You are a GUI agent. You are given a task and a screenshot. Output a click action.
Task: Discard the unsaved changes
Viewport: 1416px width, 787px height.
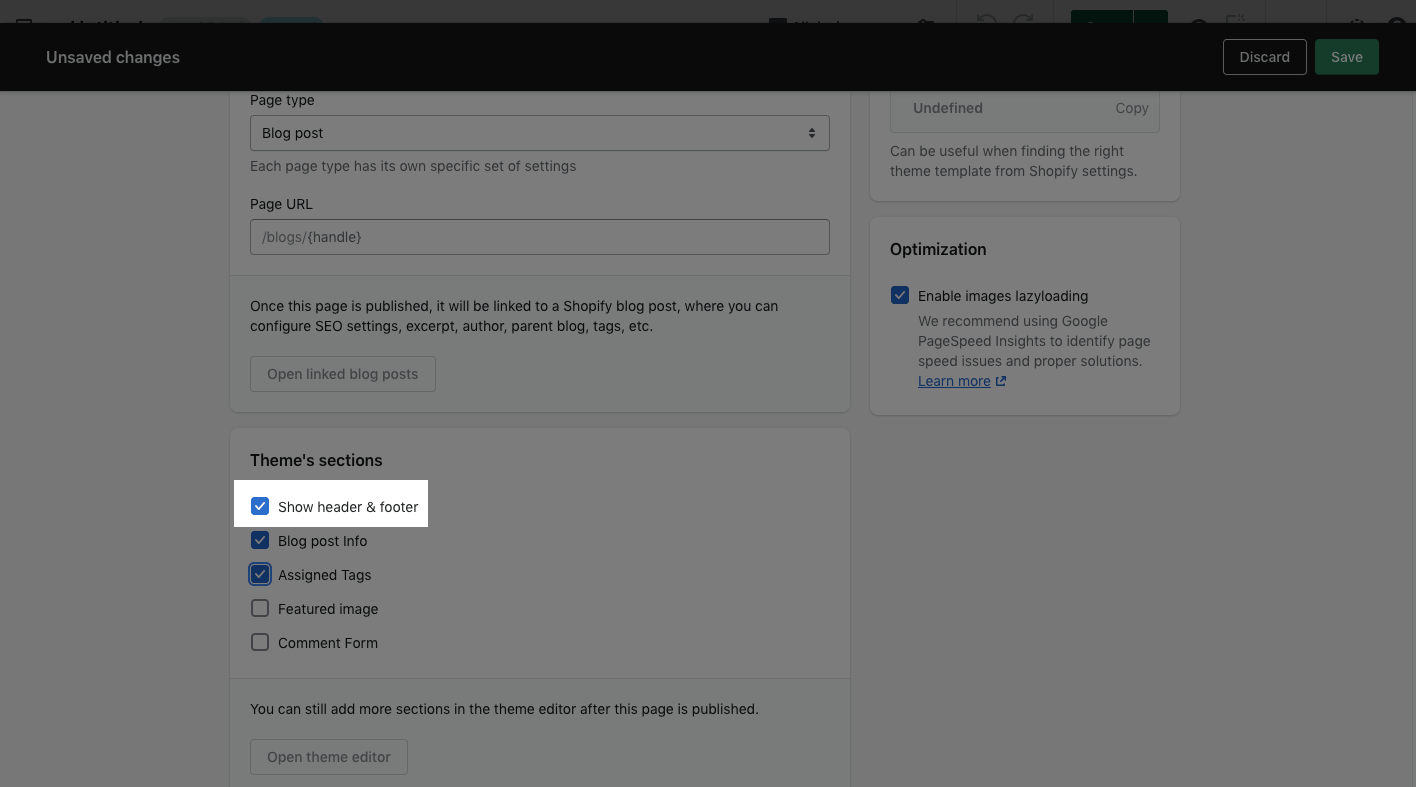point(1264,57)
